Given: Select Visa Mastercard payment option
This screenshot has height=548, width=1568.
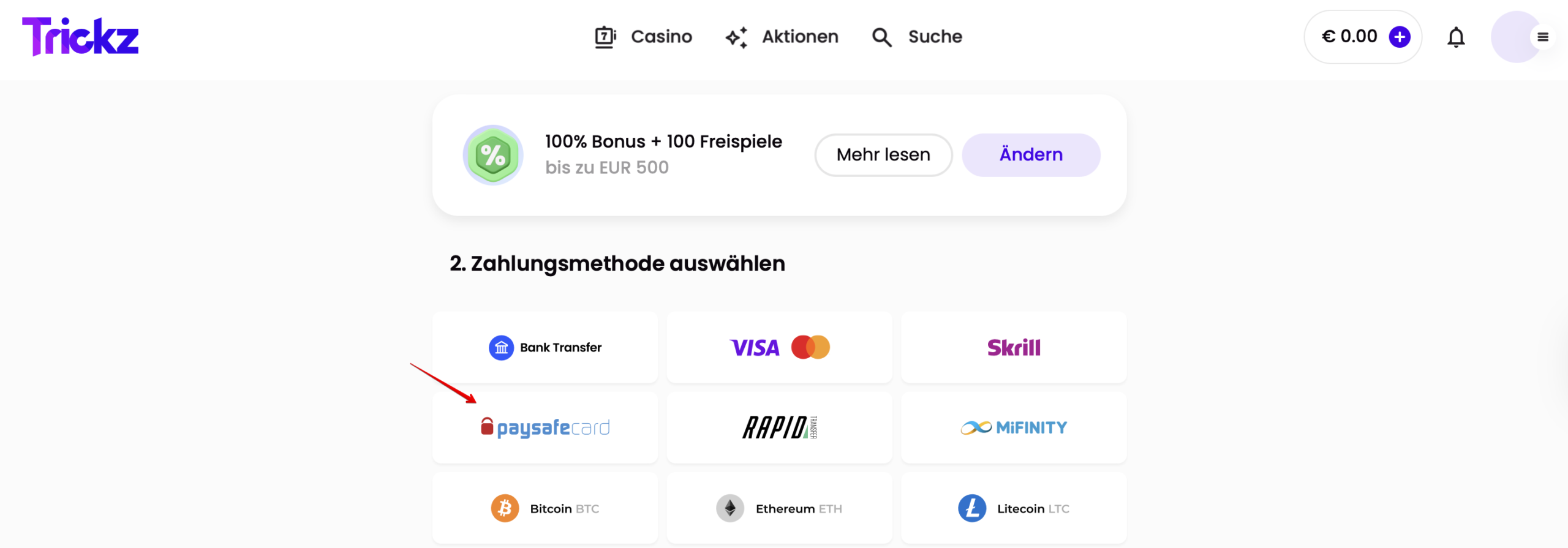Looking at the screenshot, I should [779, 347].
